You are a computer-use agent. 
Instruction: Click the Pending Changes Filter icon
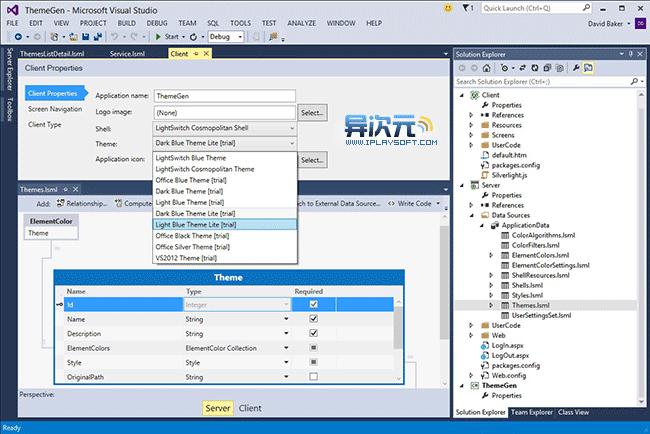click(x=504, y=68)
